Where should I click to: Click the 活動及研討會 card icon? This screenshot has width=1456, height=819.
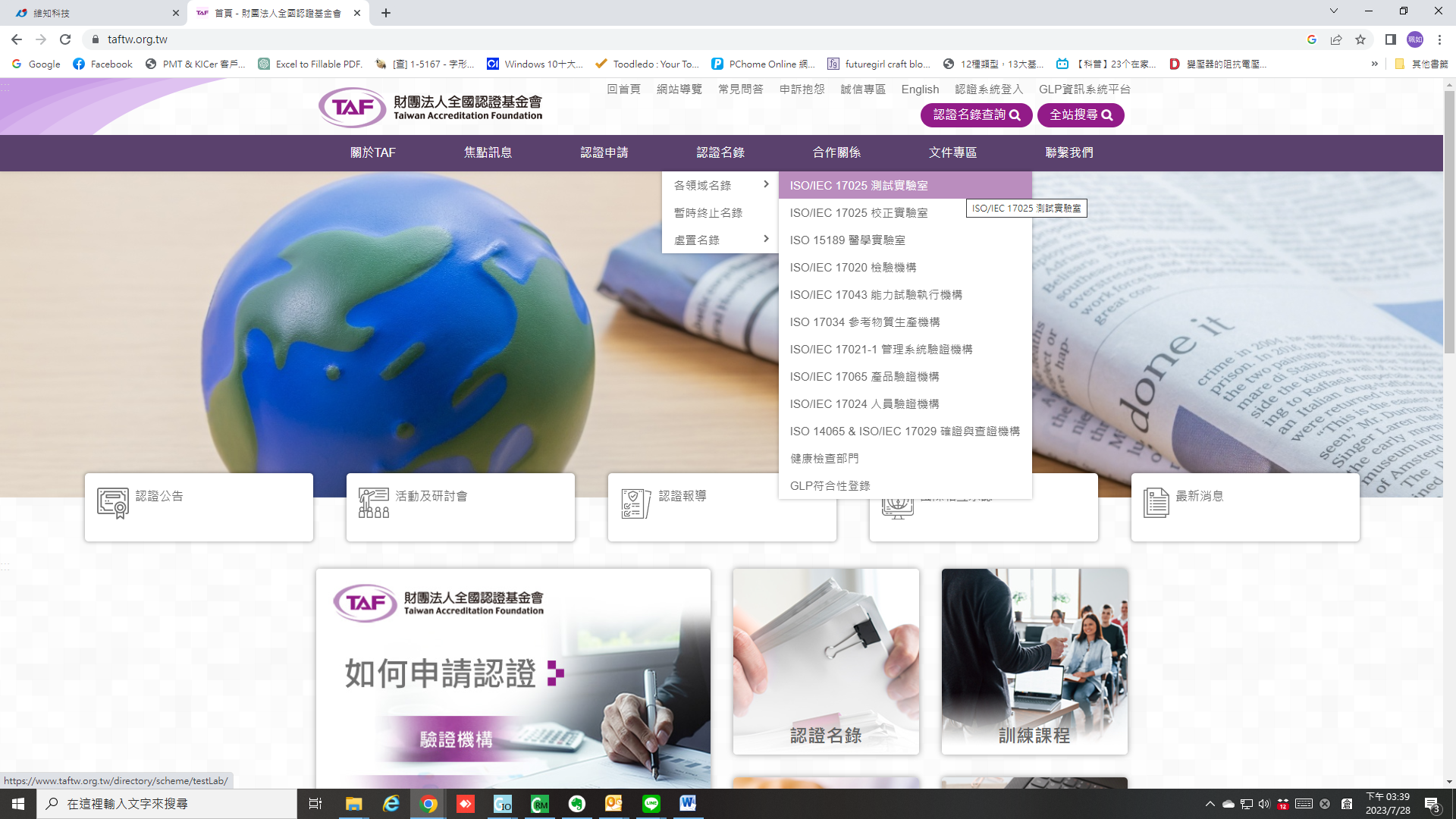pyautogui.click(x=374, y=503)
